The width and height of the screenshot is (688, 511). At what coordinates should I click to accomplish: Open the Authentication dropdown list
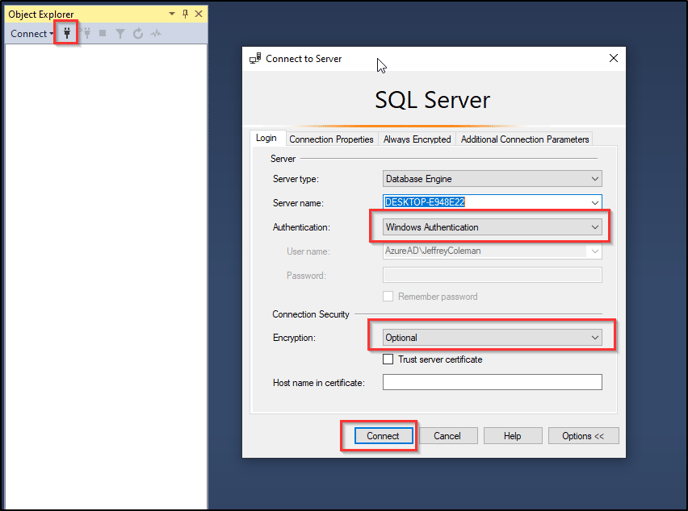click(492, 227)
